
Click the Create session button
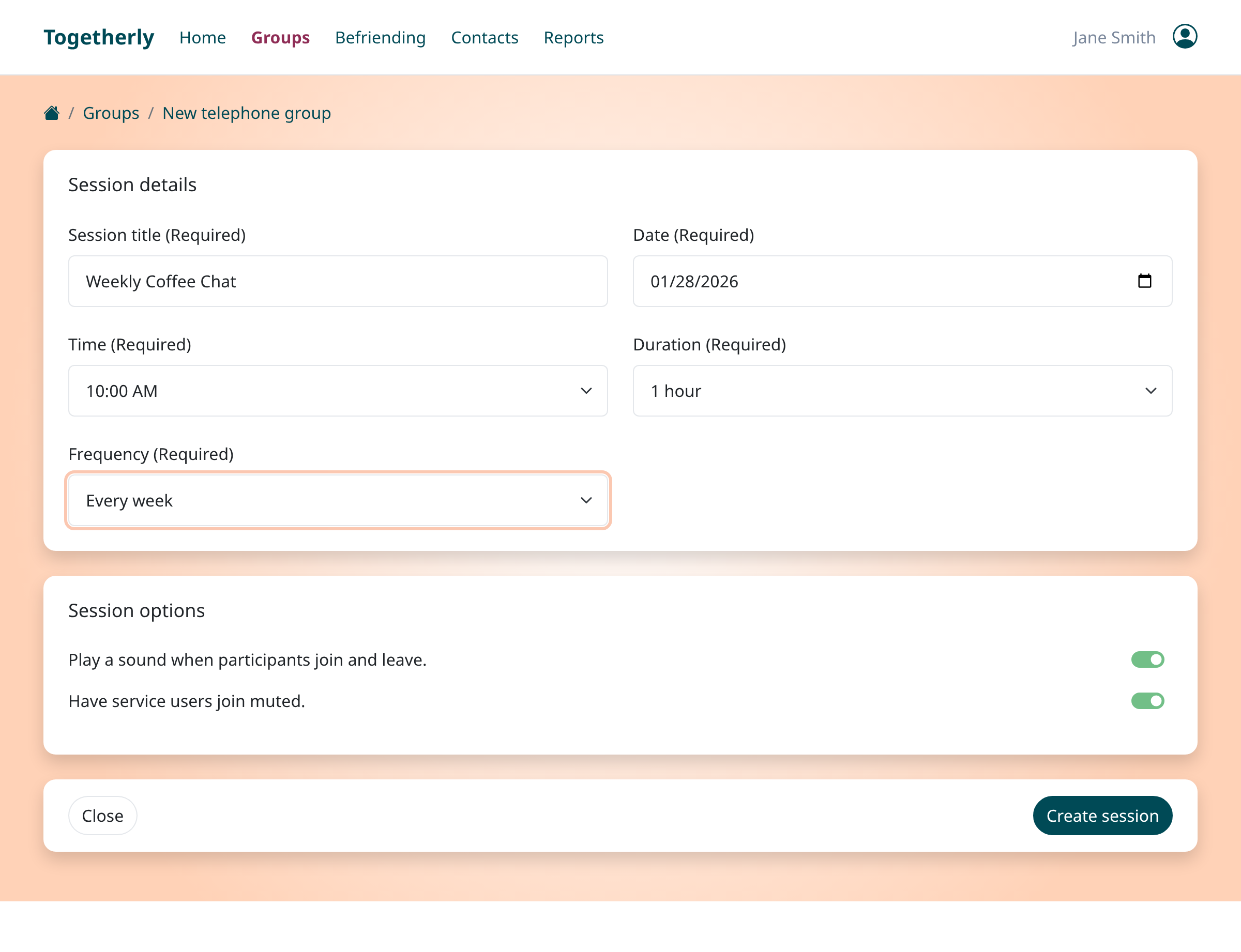1102,816
